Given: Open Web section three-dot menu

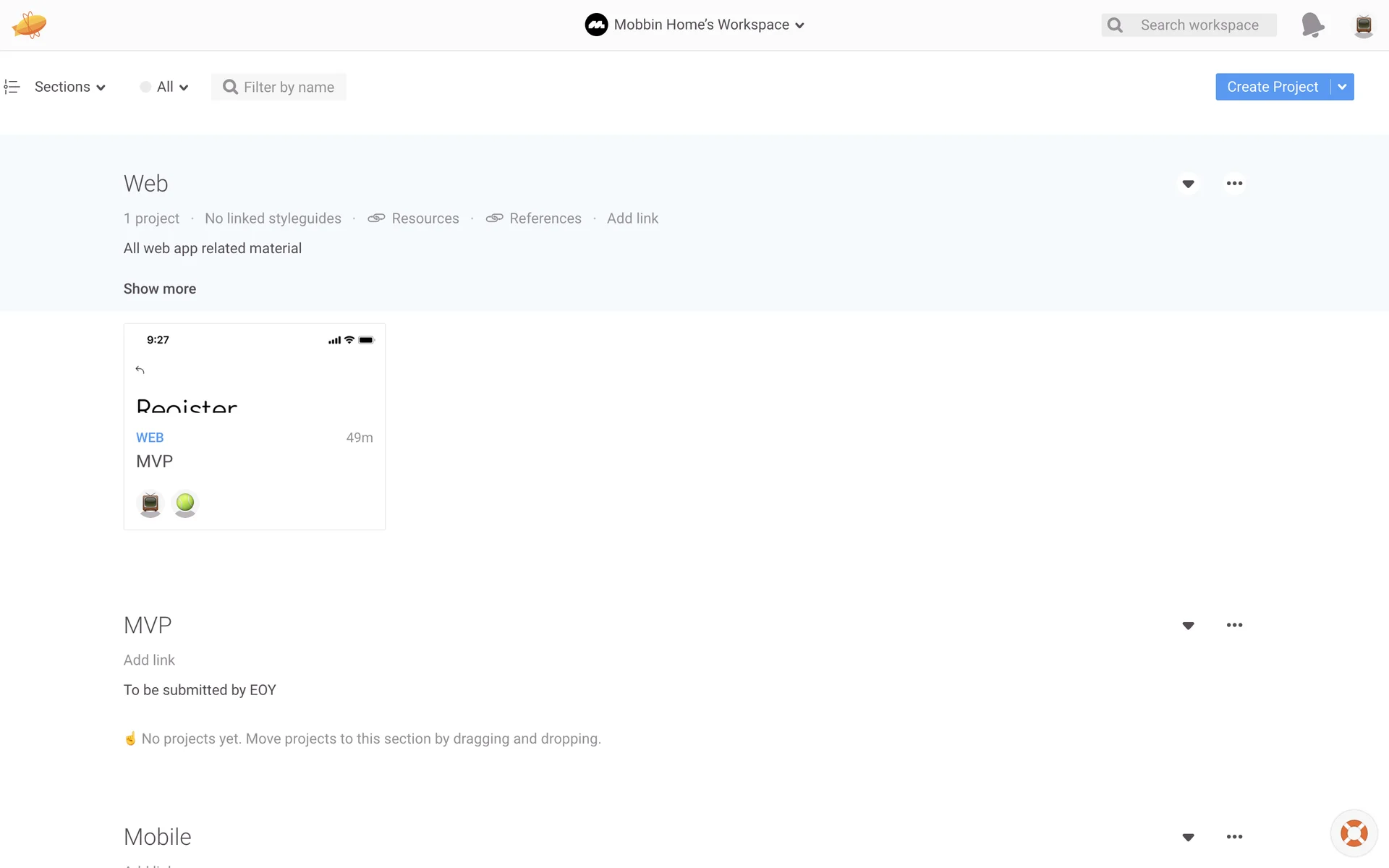Looking at the screenshot, I should click(x=1234, y=184).
